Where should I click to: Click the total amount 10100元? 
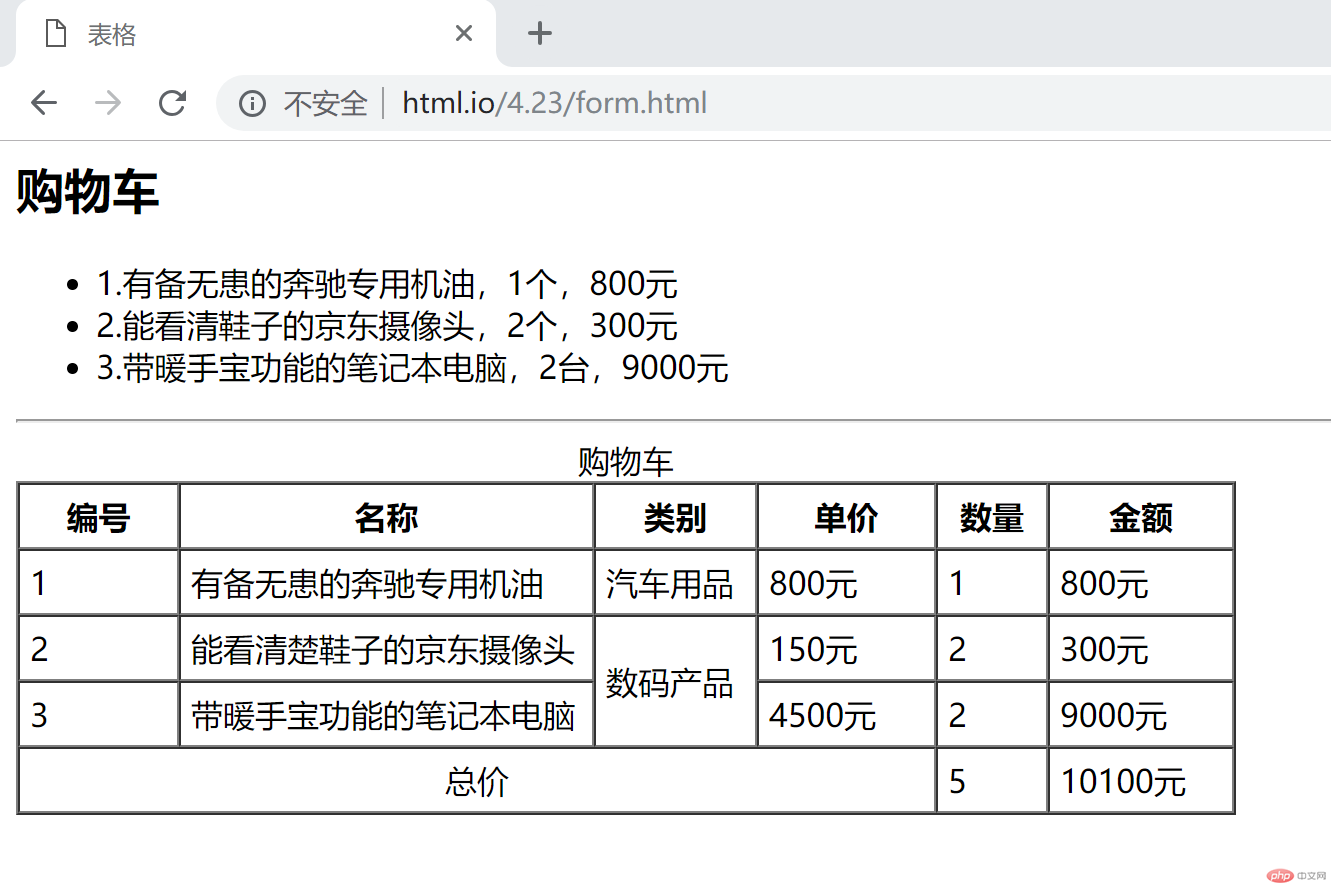pyautogui.click(x=1141, y=782)
